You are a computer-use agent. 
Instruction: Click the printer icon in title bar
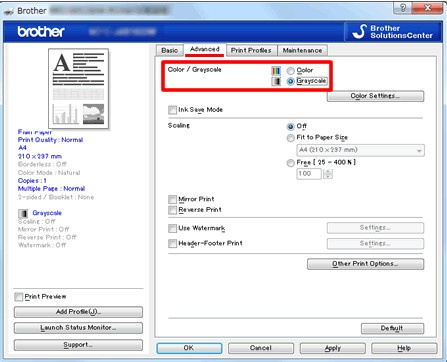coord(9,11)
